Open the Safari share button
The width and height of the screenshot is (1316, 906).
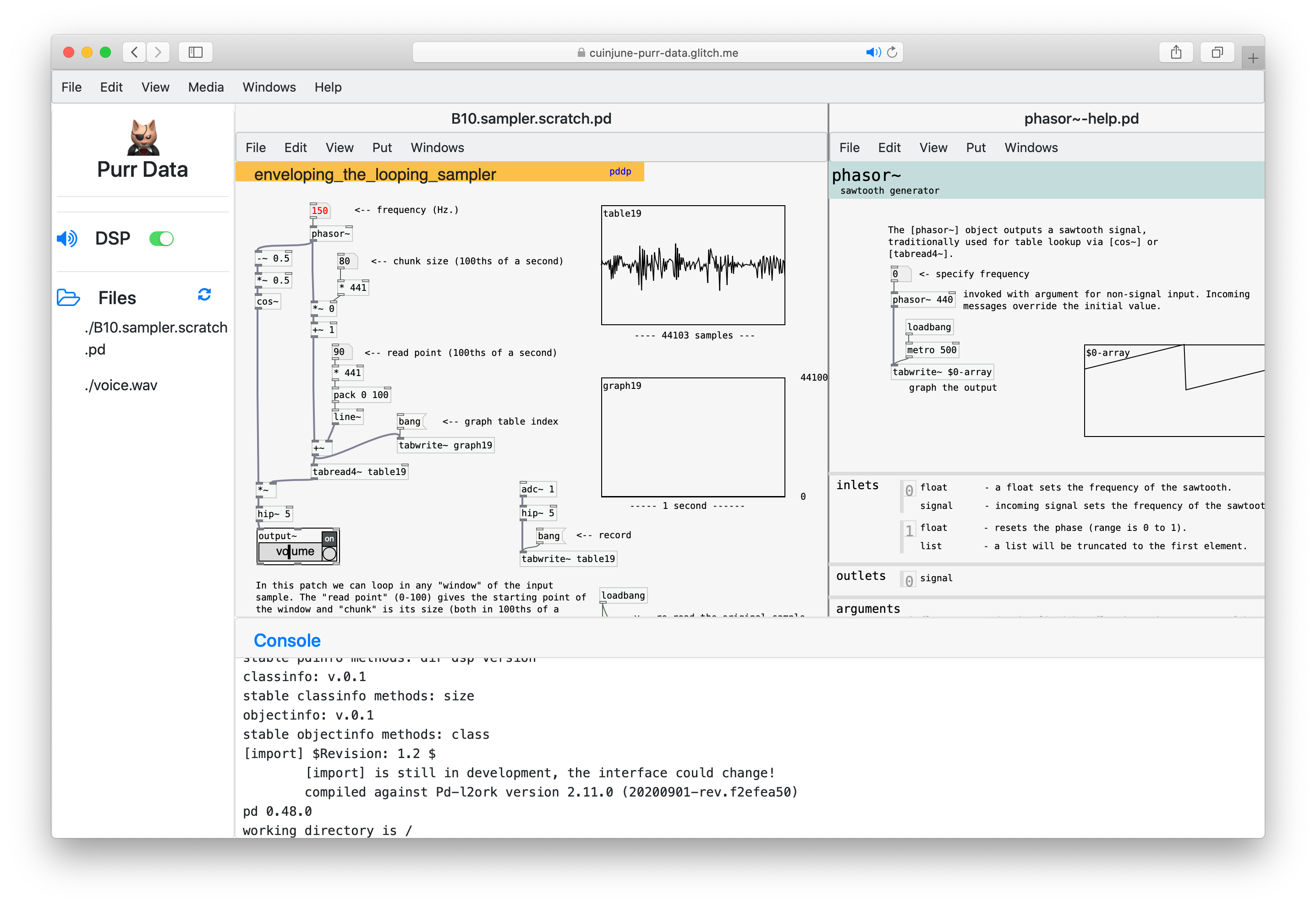point(1176,52)
